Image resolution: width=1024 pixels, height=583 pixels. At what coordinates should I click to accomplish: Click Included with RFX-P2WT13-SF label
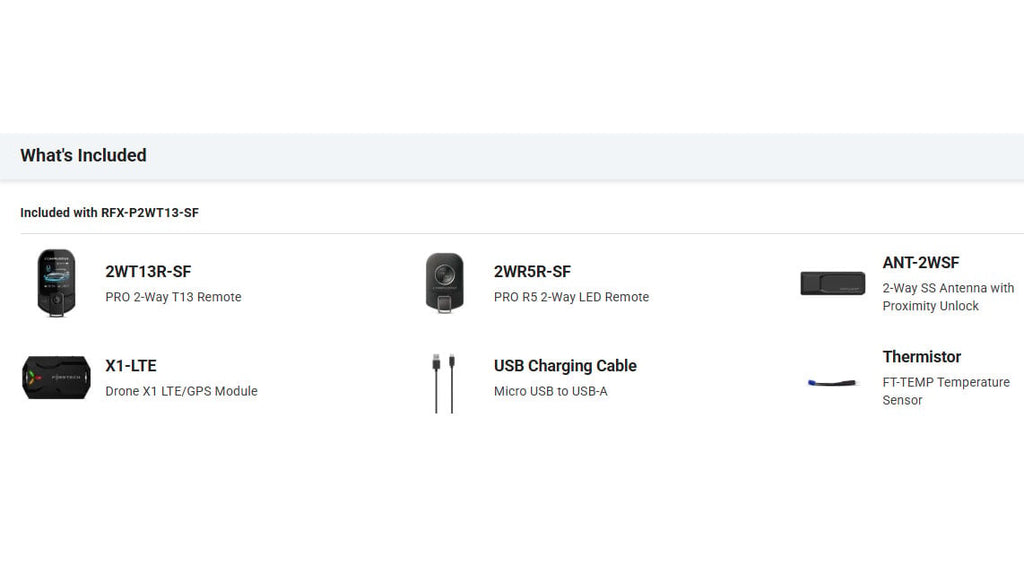tap(110, 213)
